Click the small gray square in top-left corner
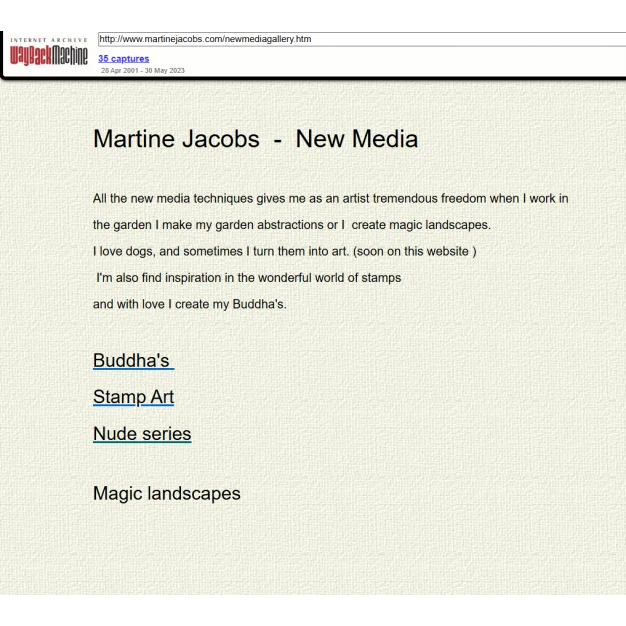Screen dimensions: 626x626 coord(4,27)
